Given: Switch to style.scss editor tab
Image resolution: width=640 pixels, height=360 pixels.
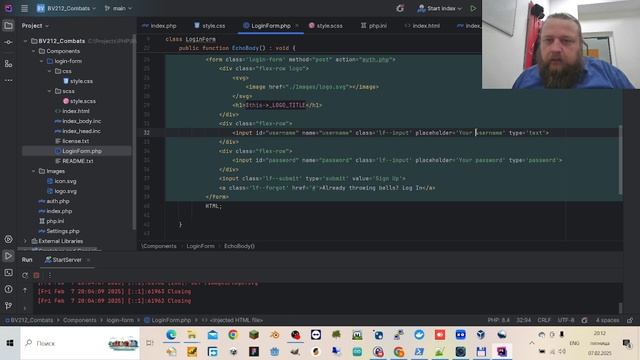Looking at the screenshot, I should click(325, 26).
